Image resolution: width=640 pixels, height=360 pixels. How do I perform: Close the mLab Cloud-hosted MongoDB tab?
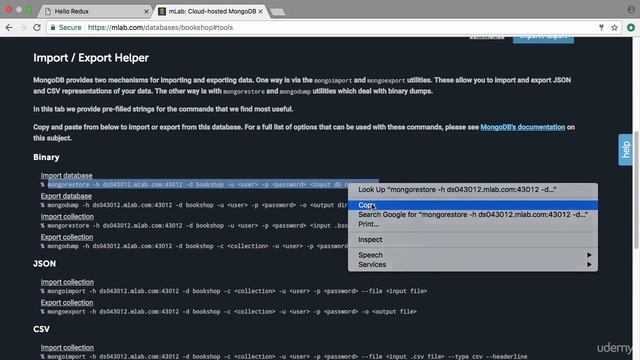[x=260, y=11]
